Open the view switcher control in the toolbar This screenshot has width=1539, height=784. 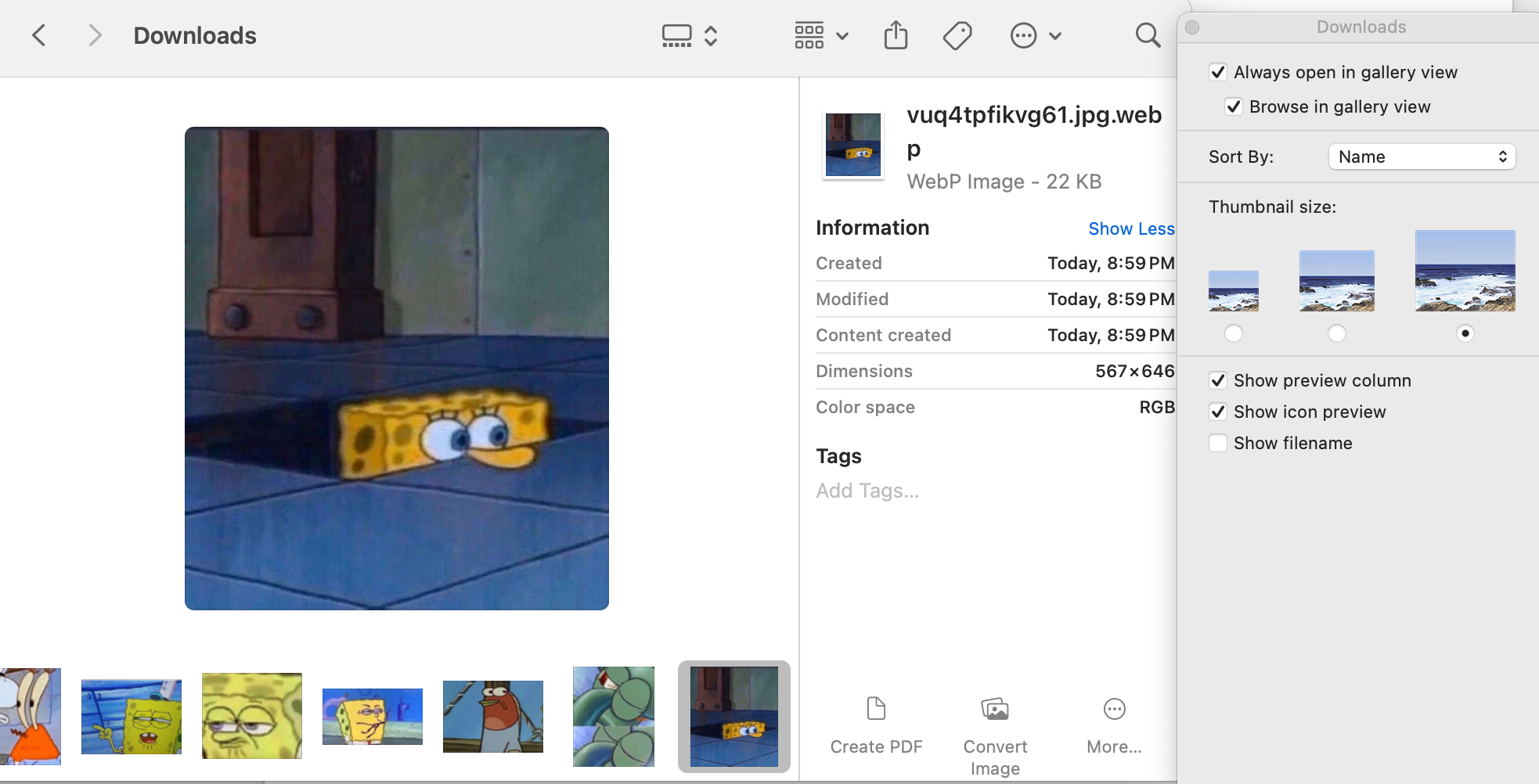(x=689, y=35)
